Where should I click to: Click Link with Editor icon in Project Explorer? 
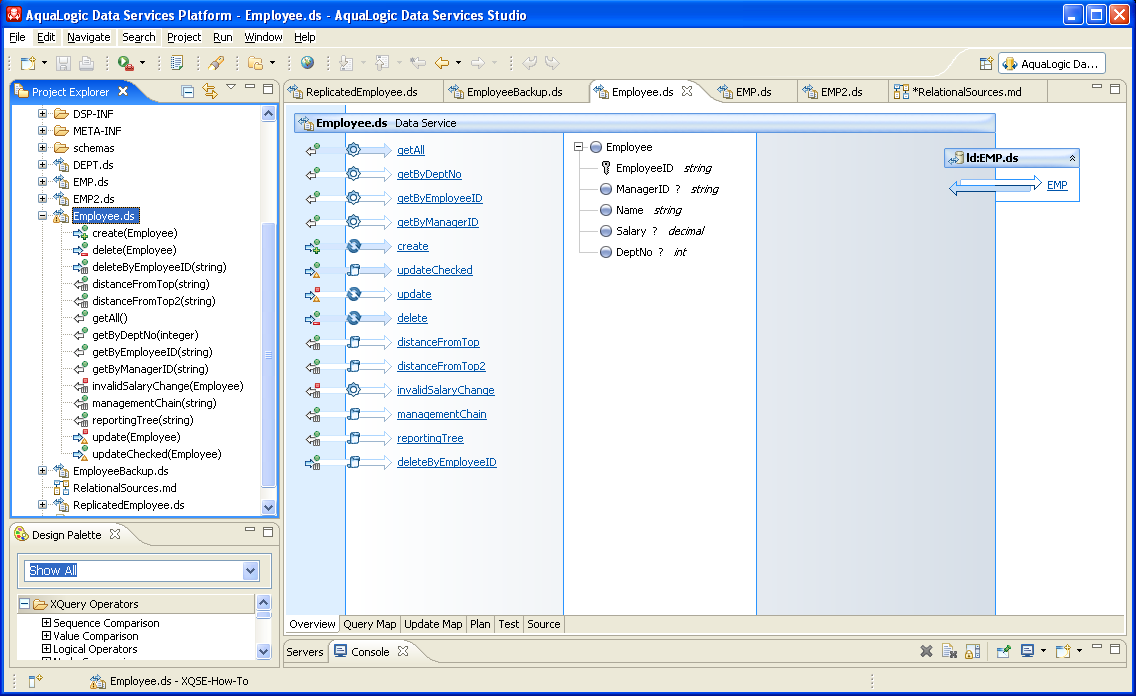click(210, 91)
